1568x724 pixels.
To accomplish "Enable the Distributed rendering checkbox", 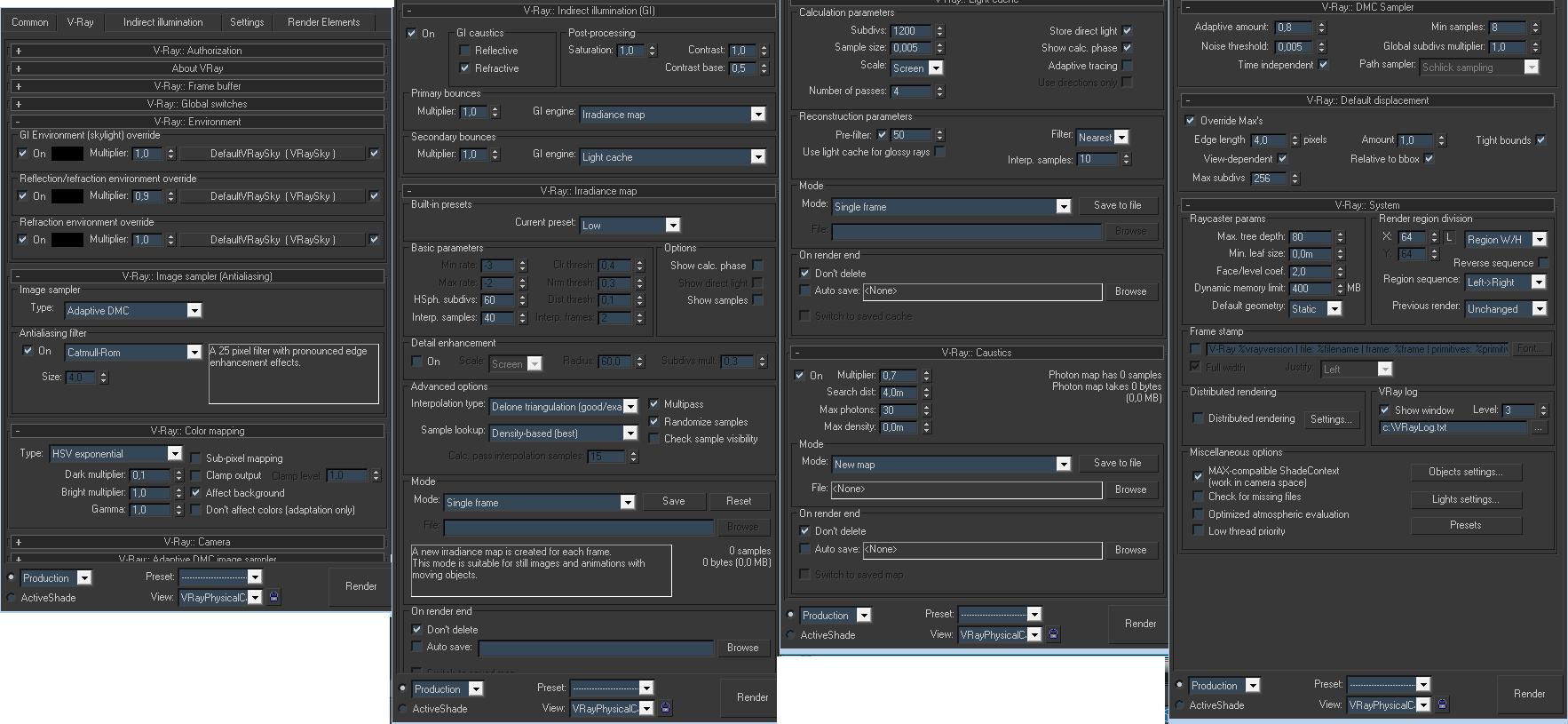I will click(x=1198, y=418).
